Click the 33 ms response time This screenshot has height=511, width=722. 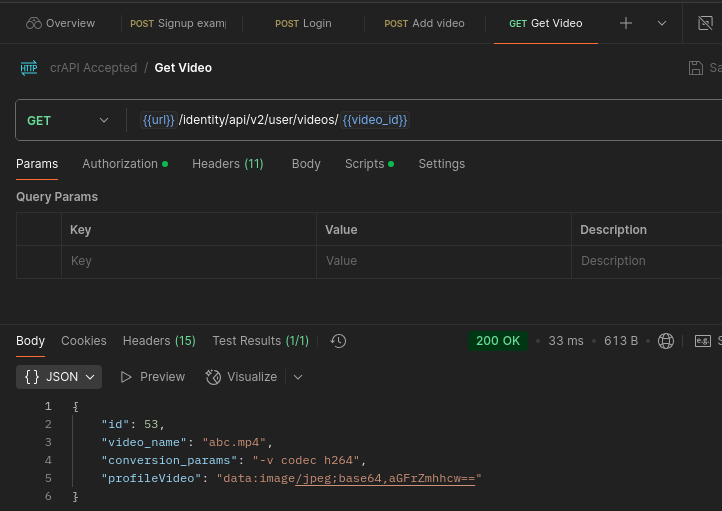pyautogui.click(x=566, y=341)
